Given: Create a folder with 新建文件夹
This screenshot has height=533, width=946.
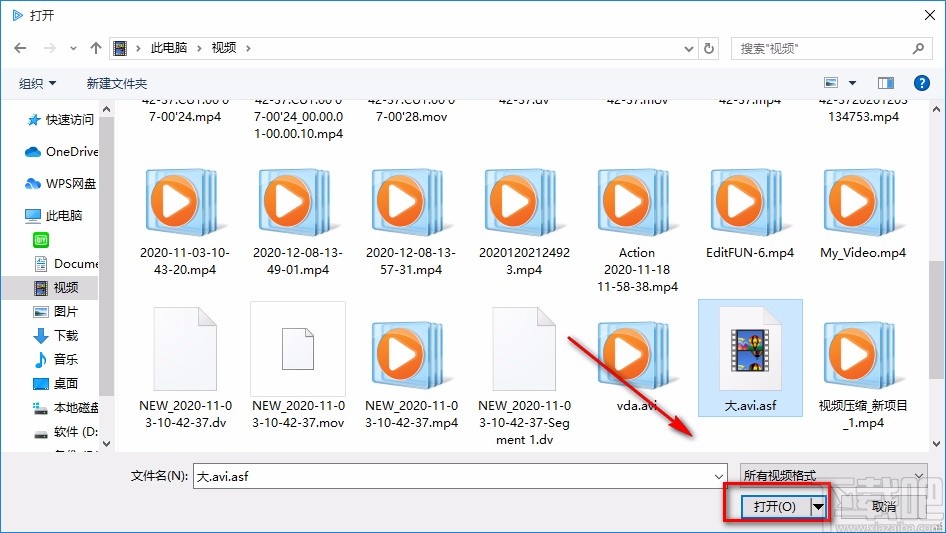Looking at the screenshot, I should [x=116, y=83].
